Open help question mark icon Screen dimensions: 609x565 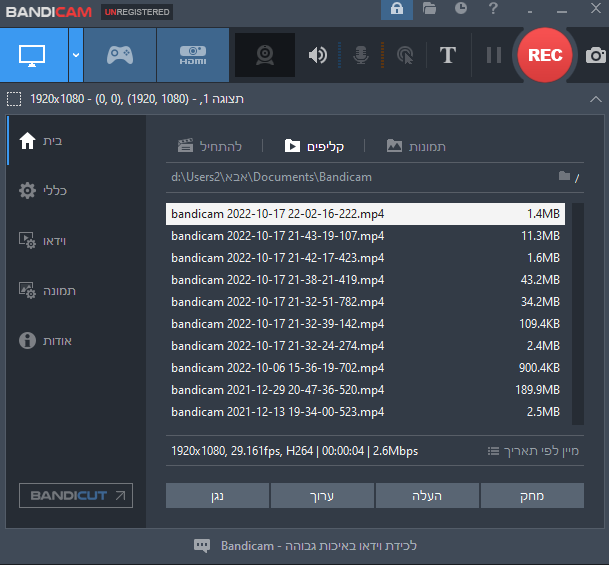pyautogui.click(x=493, y=9)
